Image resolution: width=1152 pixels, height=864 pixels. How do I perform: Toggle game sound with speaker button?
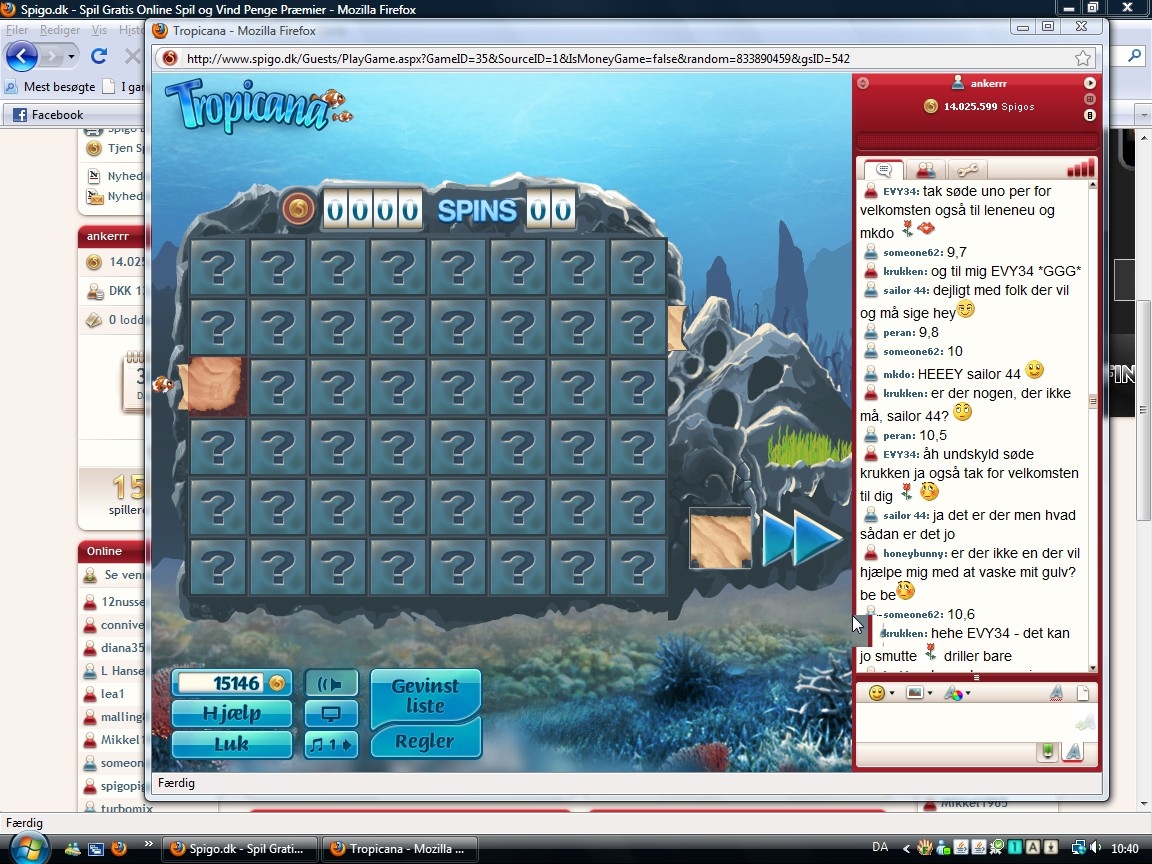click(x=331, y=684)
